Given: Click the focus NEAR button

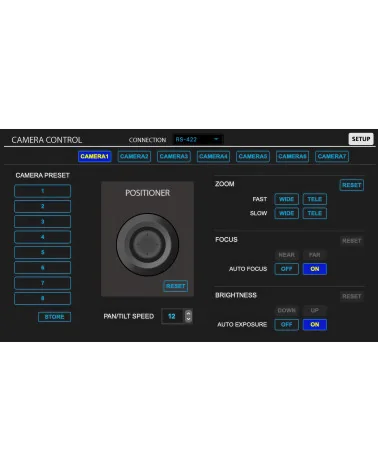Looking at the screenshot, I should point(286,255).
